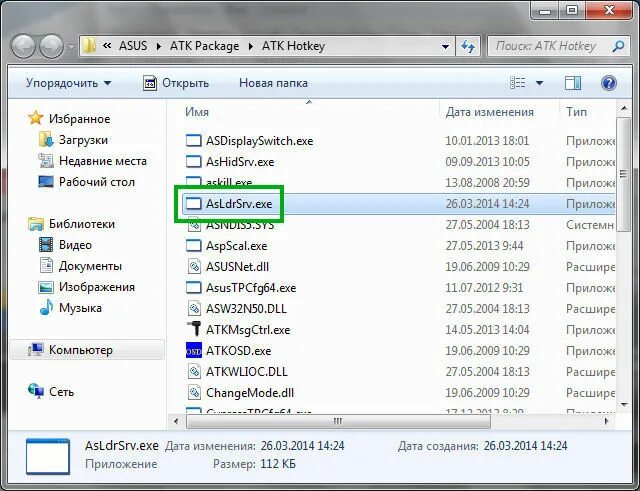Image resolution: width=640 pixels, height=491 pixels.
Task: Select ATK Hotkey in the address breadcrumb
Action: (x=293, y=46)
